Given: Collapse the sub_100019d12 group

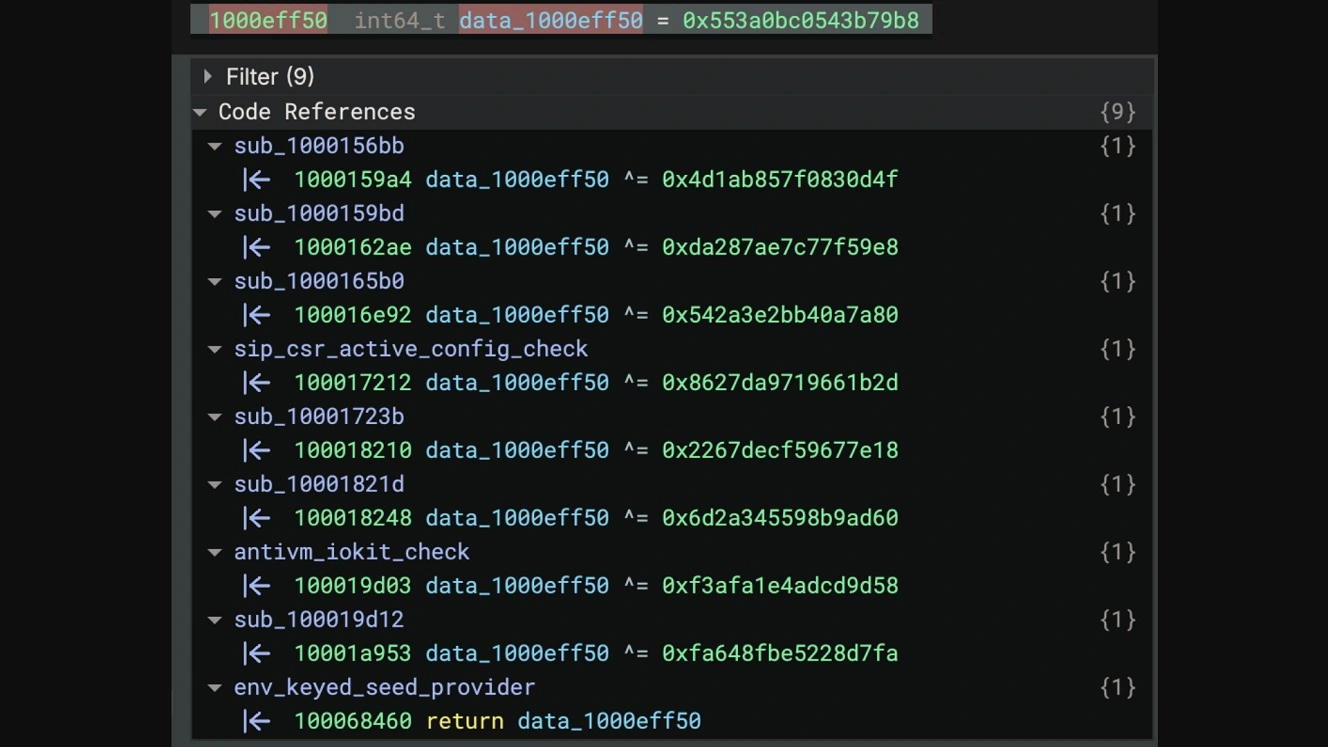Looking at the screenshot, I should tap(215, 620).
